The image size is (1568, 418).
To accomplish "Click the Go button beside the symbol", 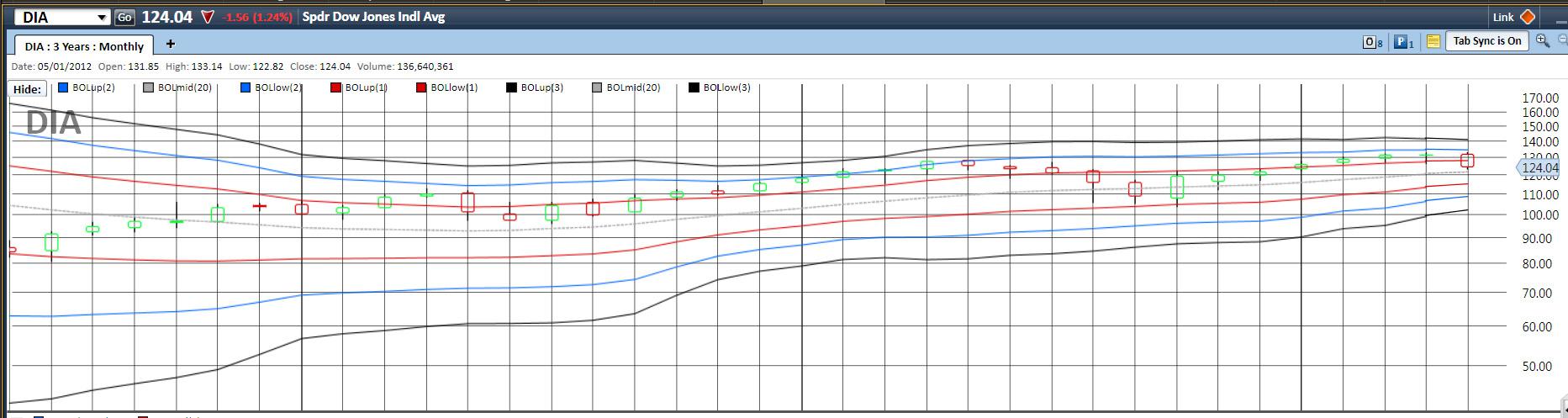I will tap(124, 17).
